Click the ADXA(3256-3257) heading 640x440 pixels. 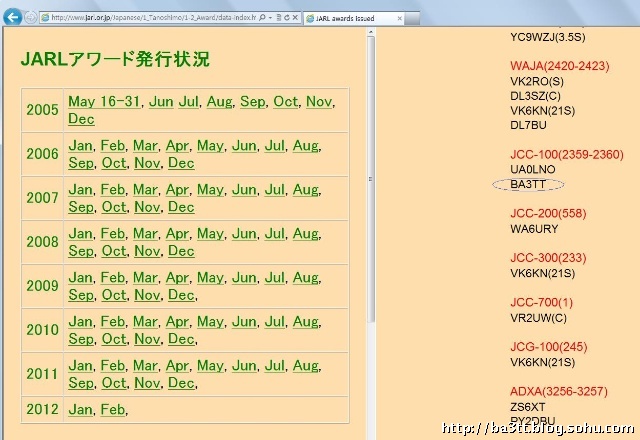point(559,391)
